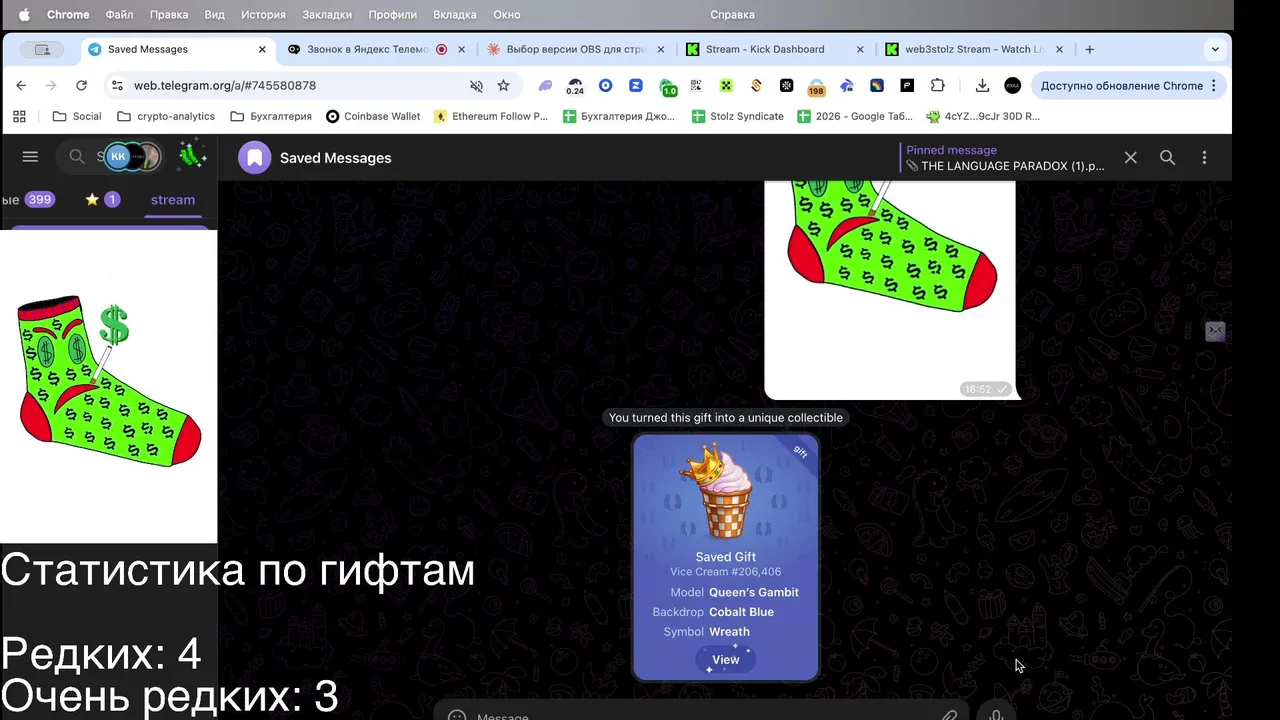Open Telegram main hamburger menu
Image resolution: width=1280 pixels, height=720 pixels.
click(30, 157)
